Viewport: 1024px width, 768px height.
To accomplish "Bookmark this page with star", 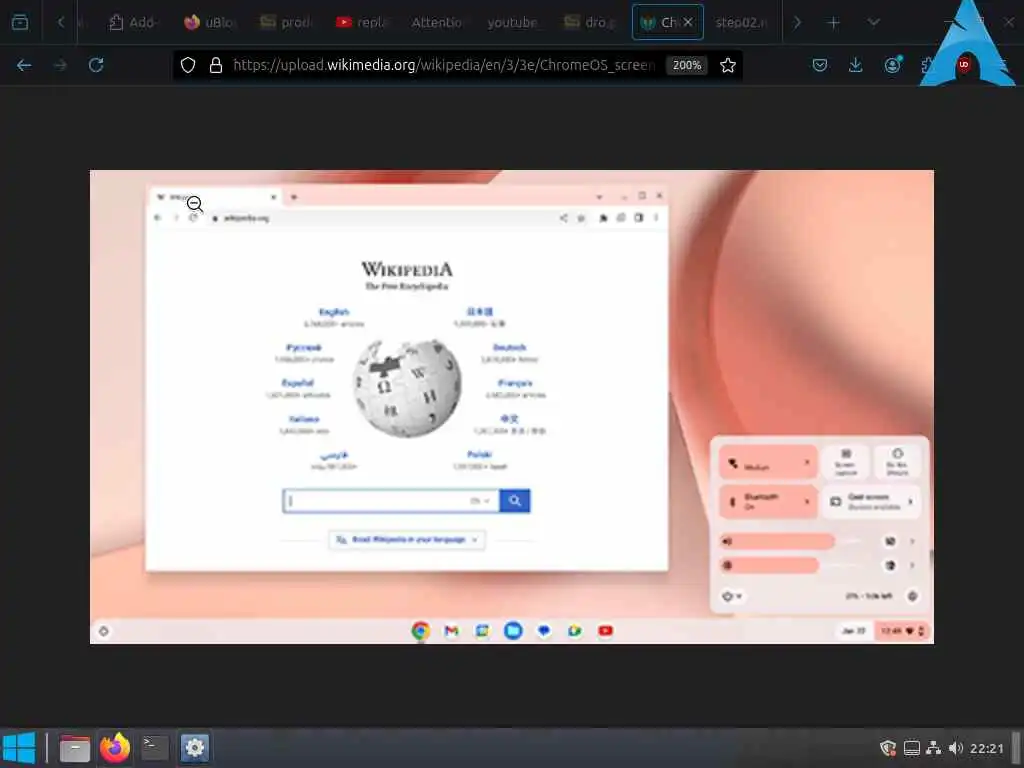I will pyautogui.click(x=728, y=65).
